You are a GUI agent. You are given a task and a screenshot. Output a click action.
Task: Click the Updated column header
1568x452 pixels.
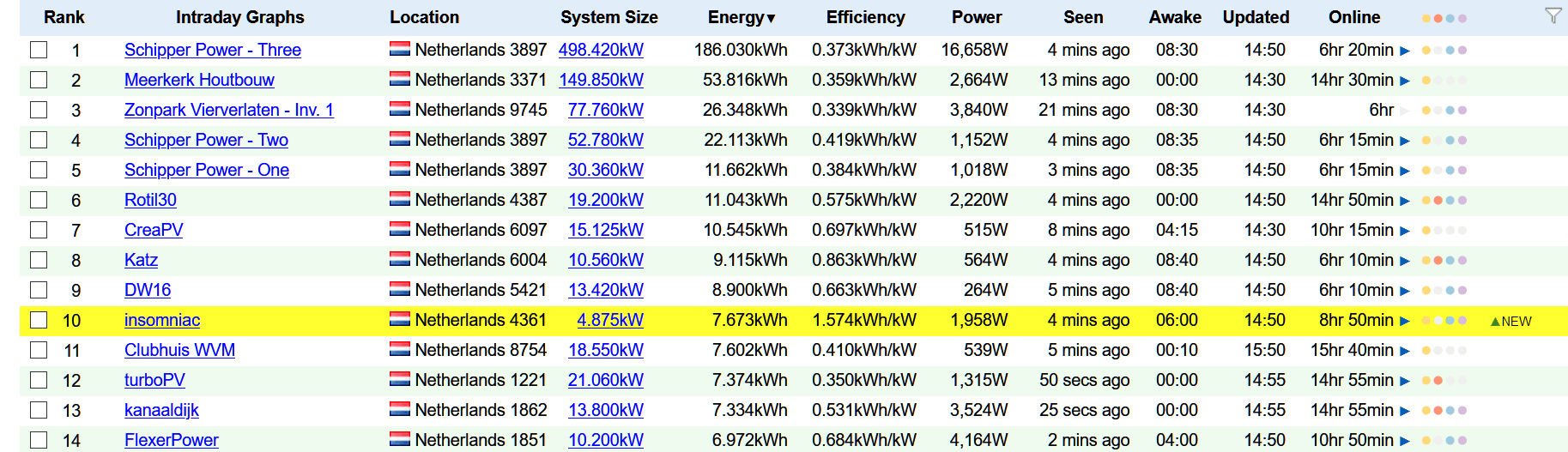click(1256, 17)
